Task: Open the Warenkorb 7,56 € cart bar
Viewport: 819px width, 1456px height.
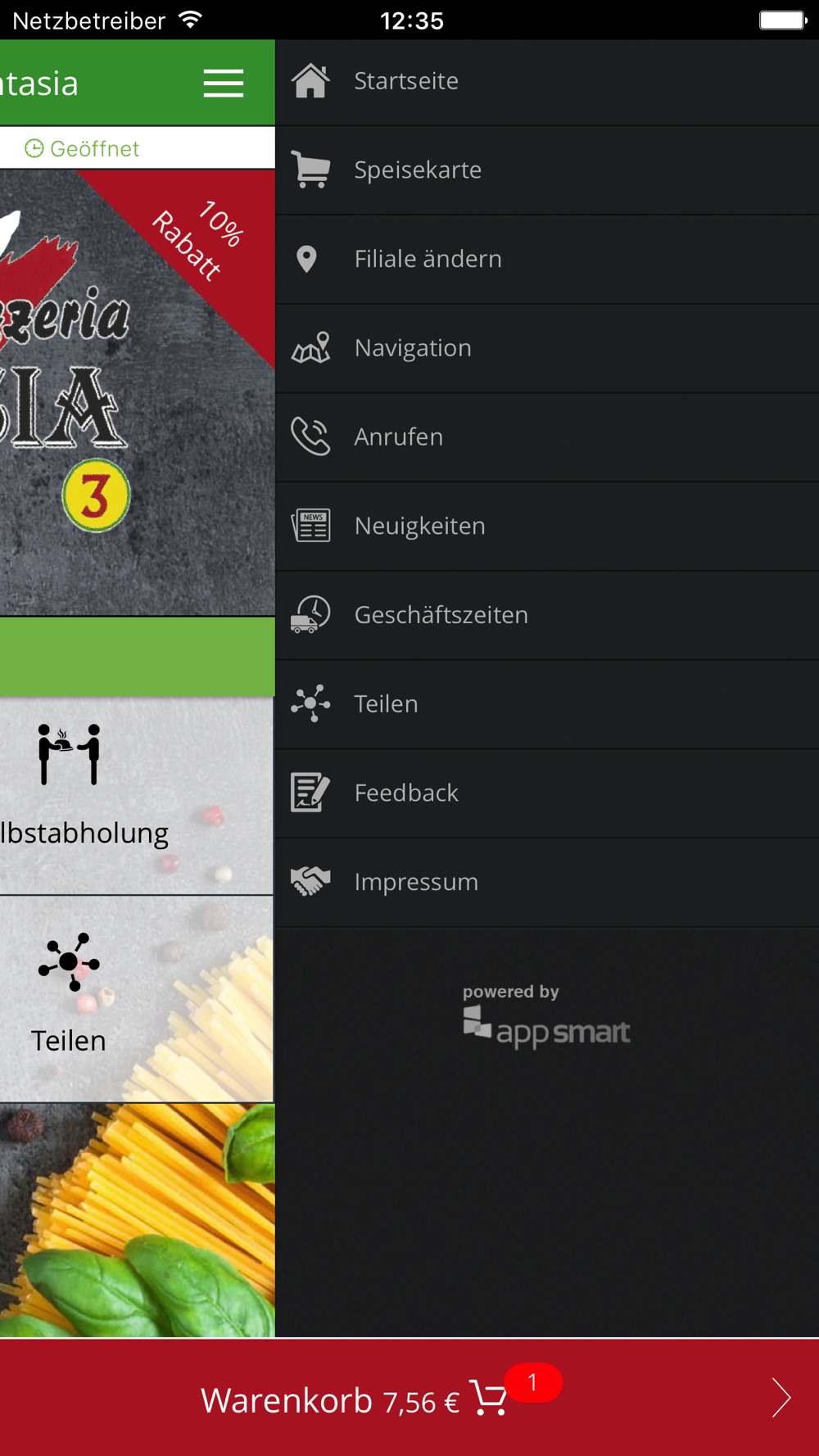Action: point(409,1398)
